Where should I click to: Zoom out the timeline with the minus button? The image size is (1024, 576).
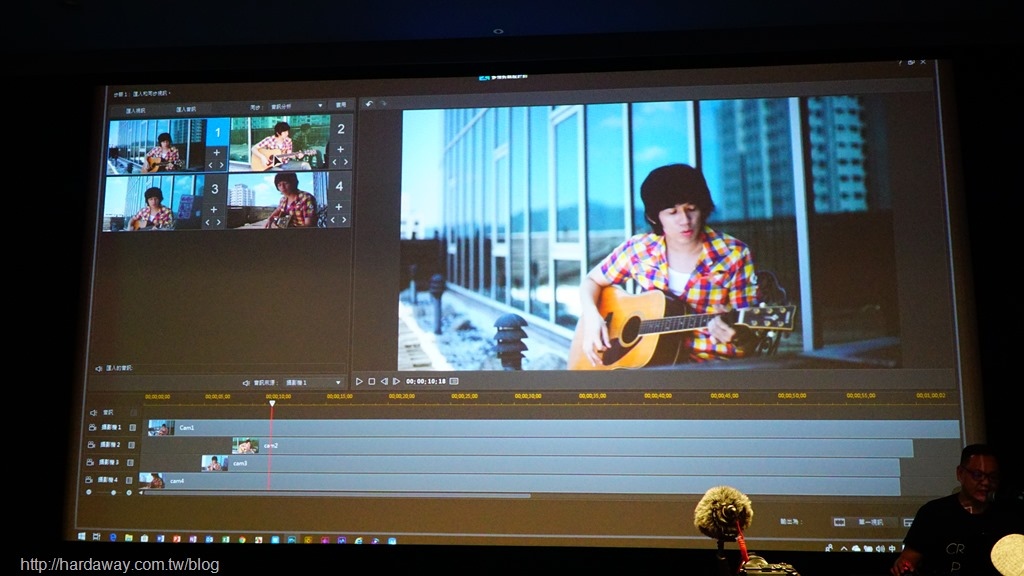[89, 492]
